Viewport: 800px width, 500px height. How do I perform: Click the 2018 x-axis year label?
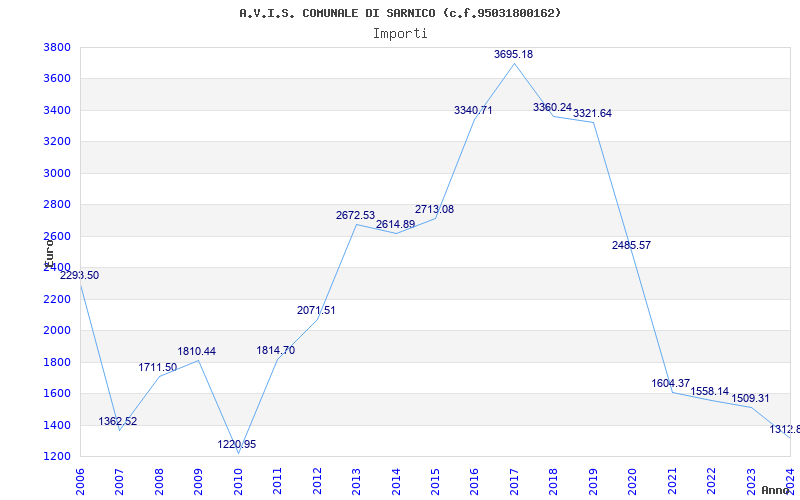click(554, 482)
